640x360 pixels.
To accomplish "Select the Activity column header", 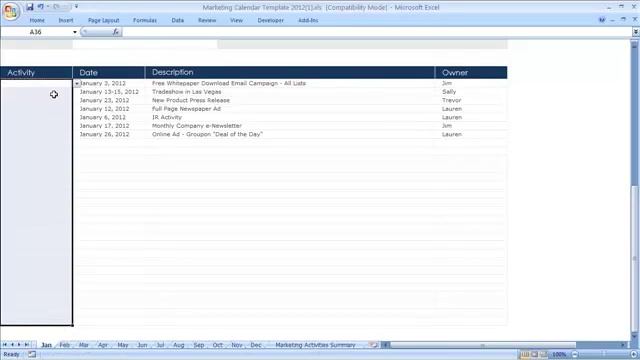I will pyautogui.click(x=36, y=73).
